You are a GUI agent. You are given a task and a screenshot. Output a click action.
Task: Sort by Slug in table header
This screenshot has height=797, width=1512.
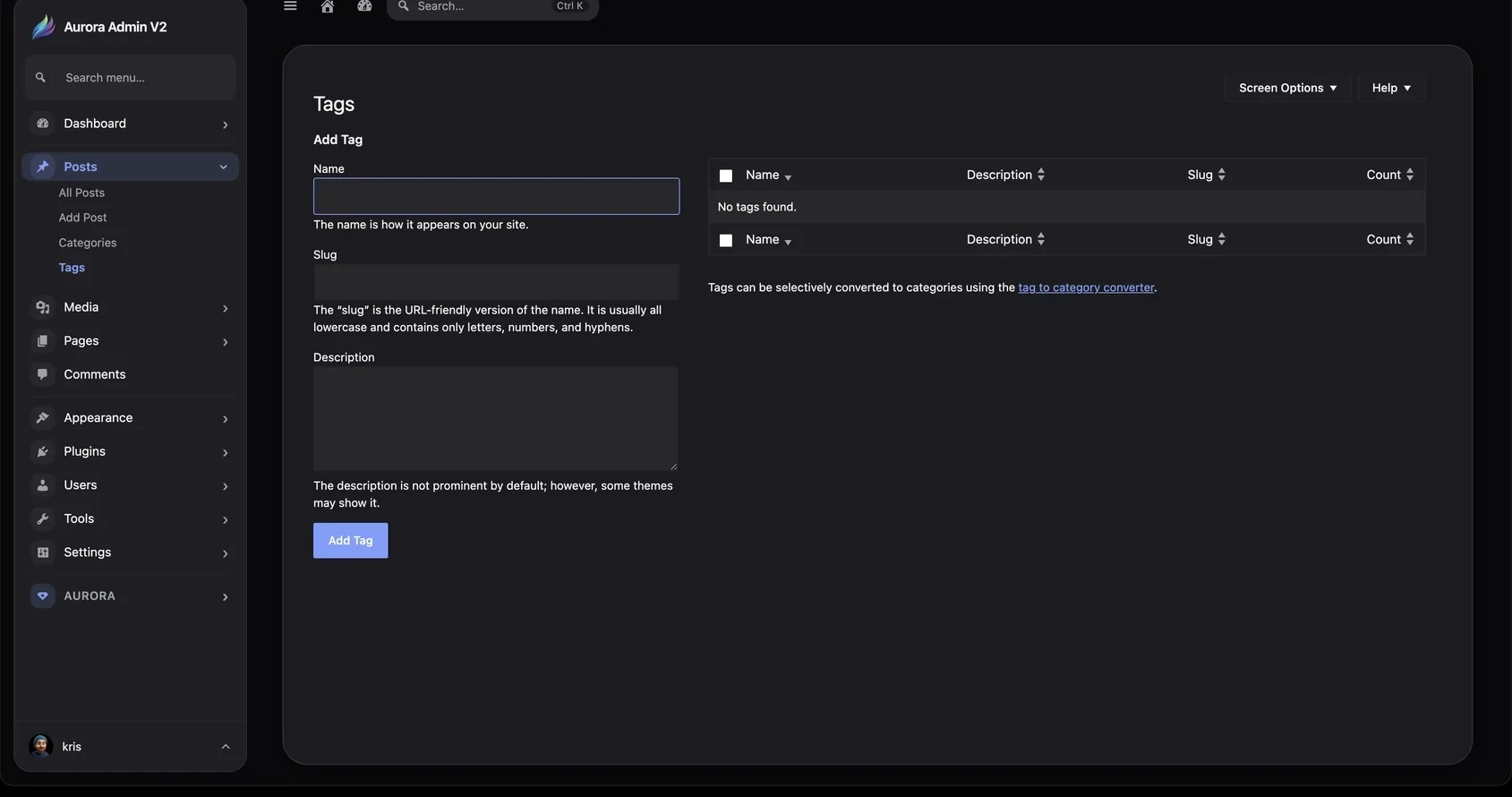(1206, 175)
